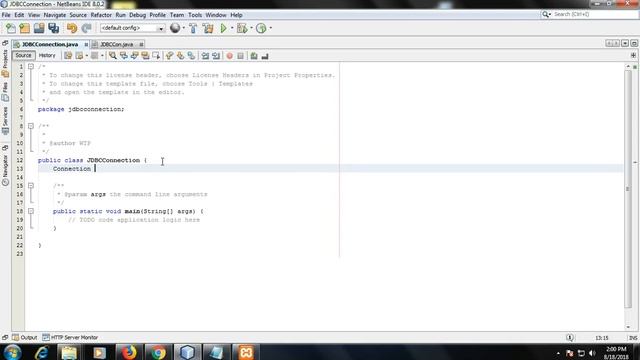The height and width of the screenshot is (360, 640).
Task: Click the Profile Project icon
Action: (262, 28)
